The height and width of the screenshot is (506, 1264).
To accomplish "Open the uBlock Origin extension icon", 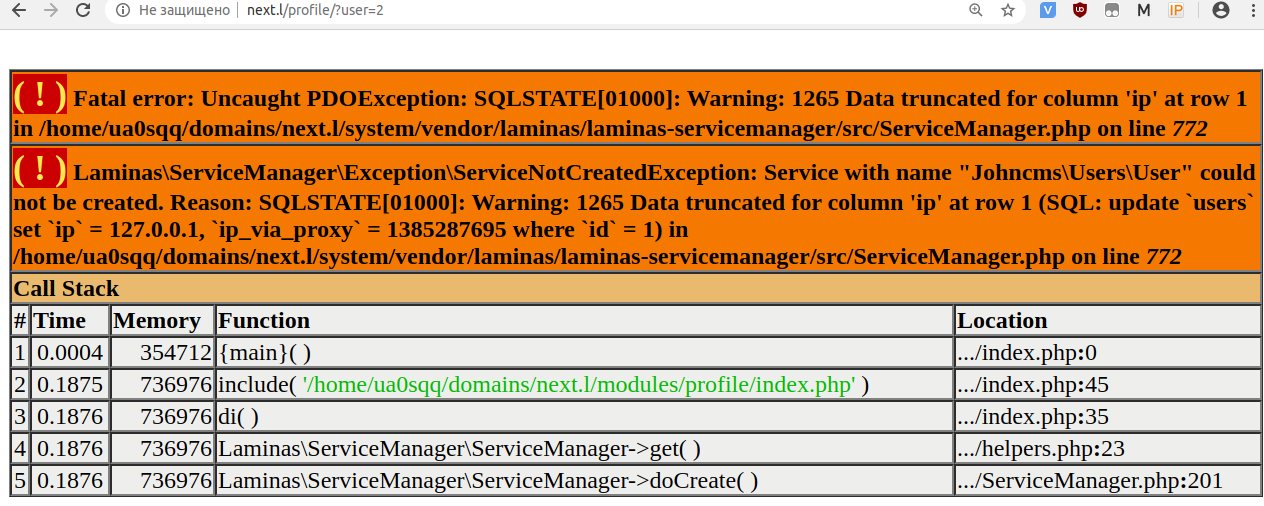I will point(1080,10).
